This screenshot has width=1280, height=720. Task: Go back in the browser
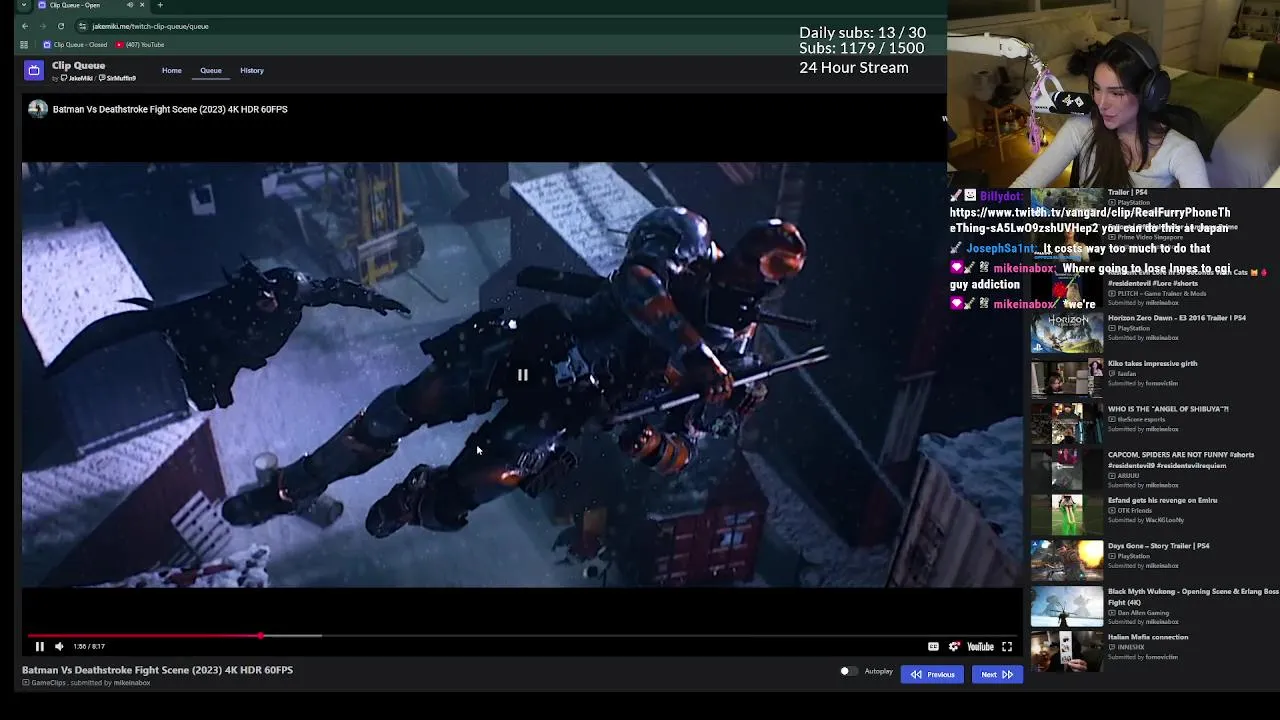point(25,26)
